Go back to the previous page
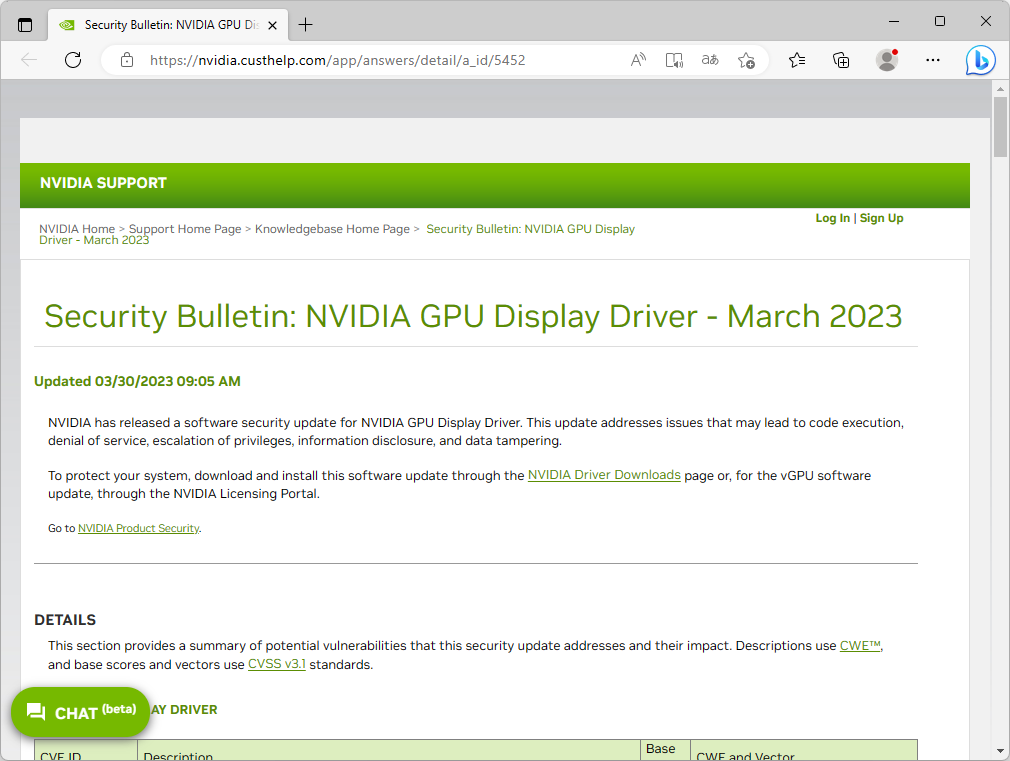The height and width of the screenshot is (761, 1010). 29,60
